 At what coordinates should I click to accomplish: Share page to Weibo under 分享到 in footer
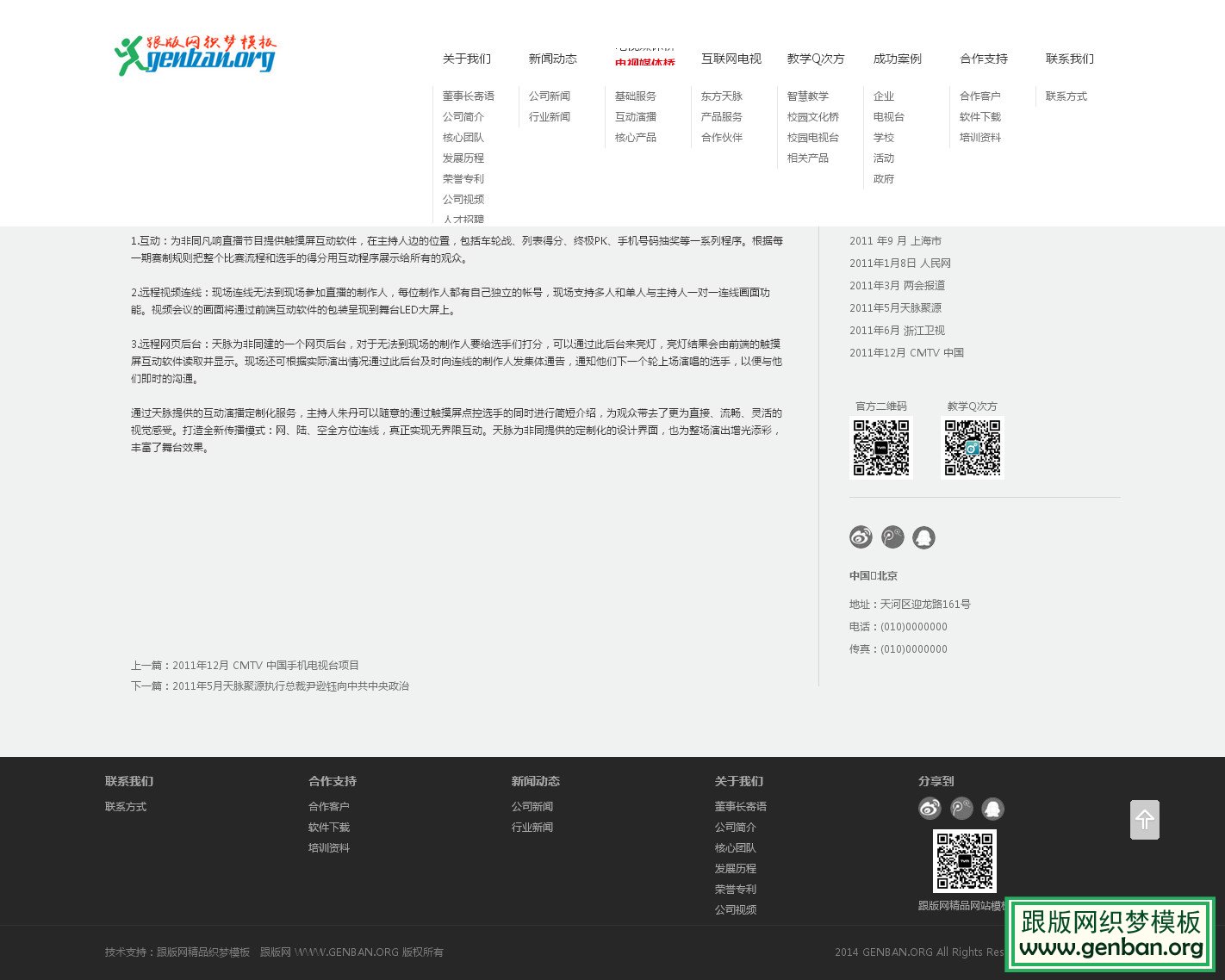929,809
